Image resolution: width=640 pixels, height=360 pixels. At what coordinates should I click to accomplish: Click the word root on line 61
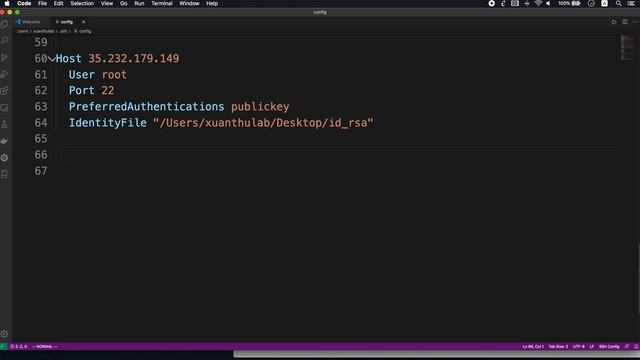(114, 75)
